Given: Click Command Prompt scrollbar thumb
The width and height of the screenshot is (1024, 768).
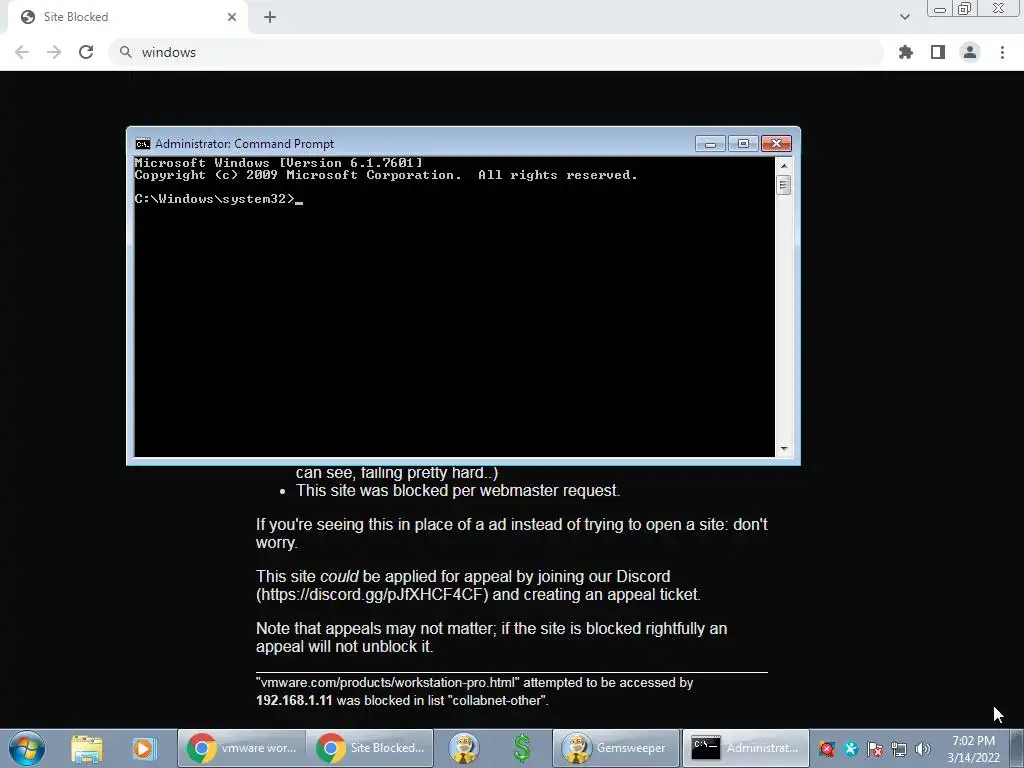Looking at the screenshot, I should 784,185.
